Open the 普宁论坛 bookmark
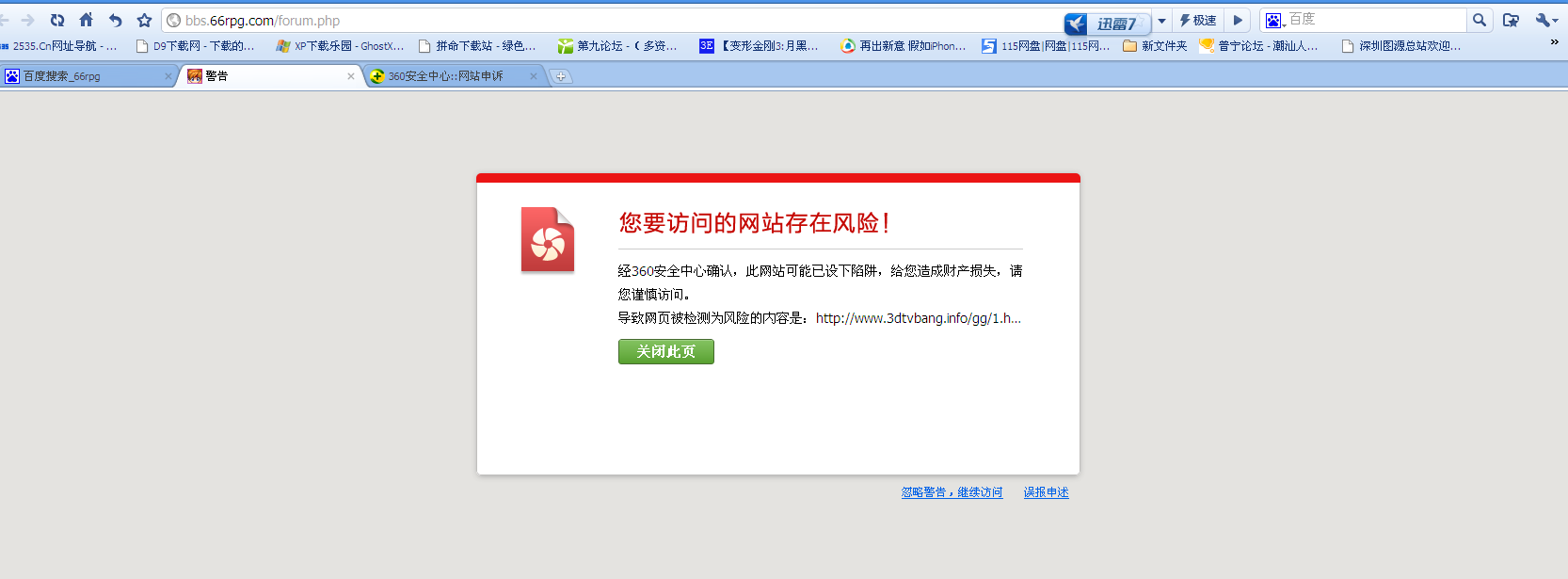 1259,45
